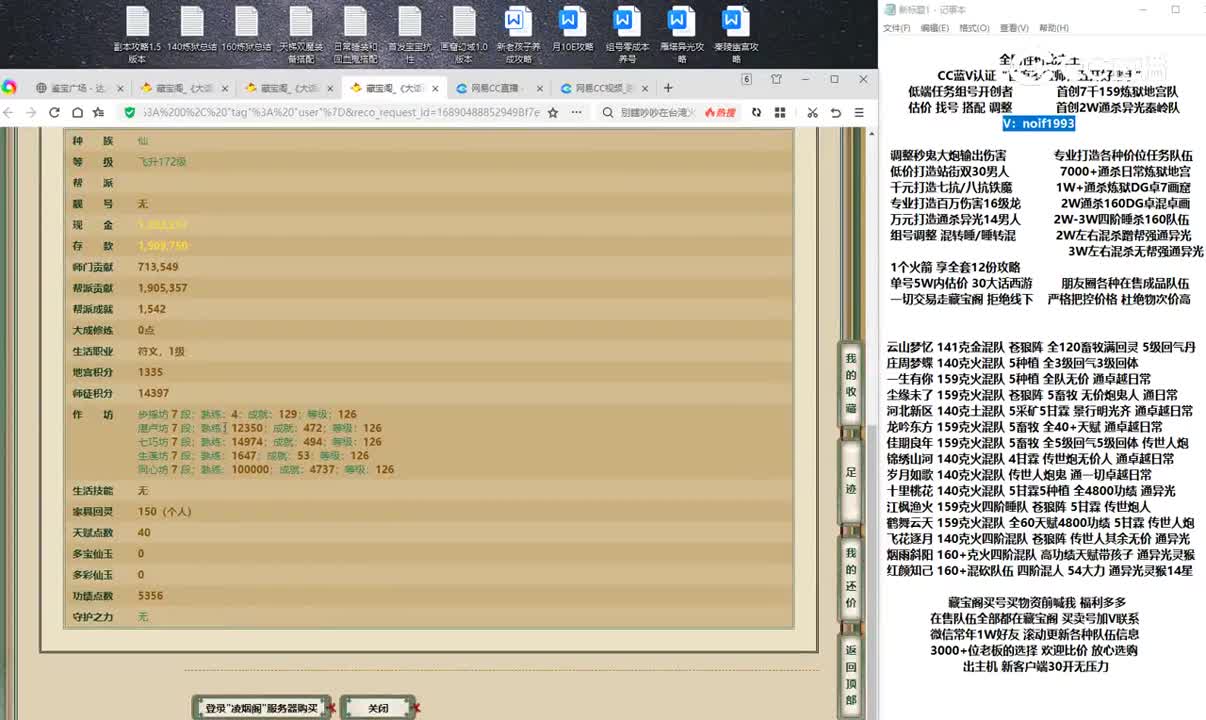Open the browser home page

pos(78,113)
